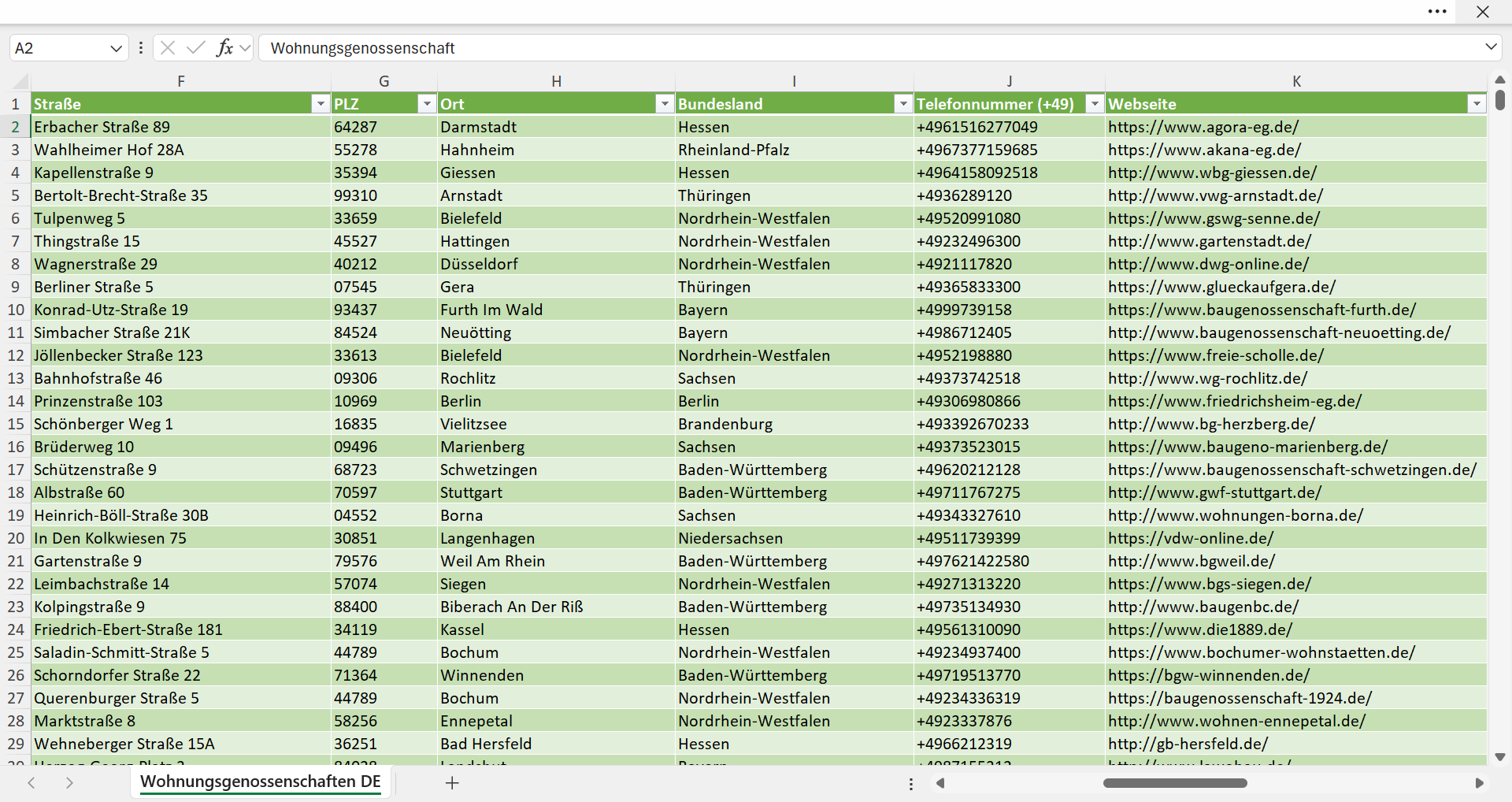Image resolution: width=1512 pixels, height=802 pixels.
Task: Open link https://www.agora-eg.de/
Action: [x=1203, y=127]
